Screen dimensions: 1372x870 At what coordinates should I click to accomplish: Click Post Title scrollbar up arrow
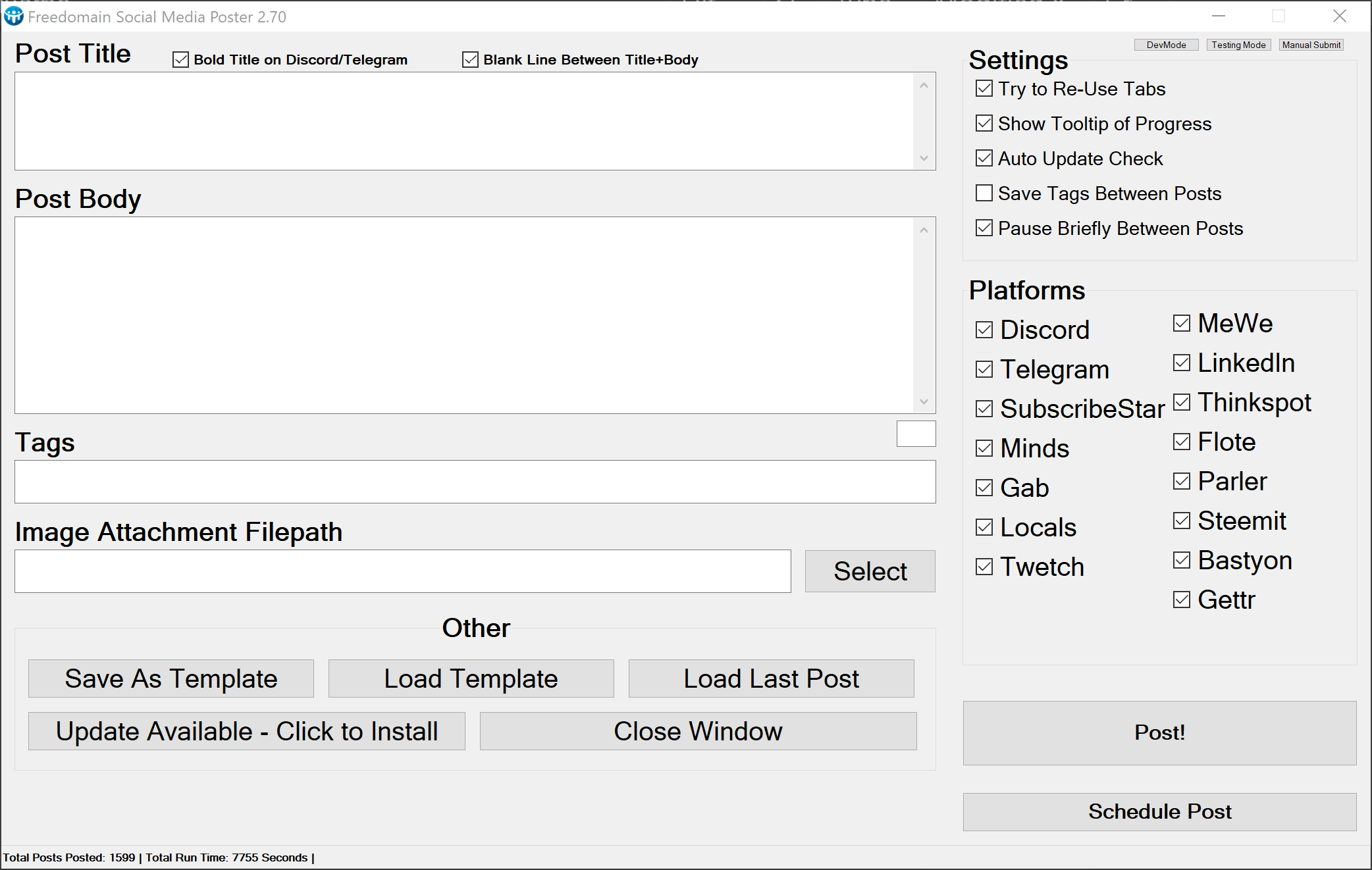click(x=924, y=86)
